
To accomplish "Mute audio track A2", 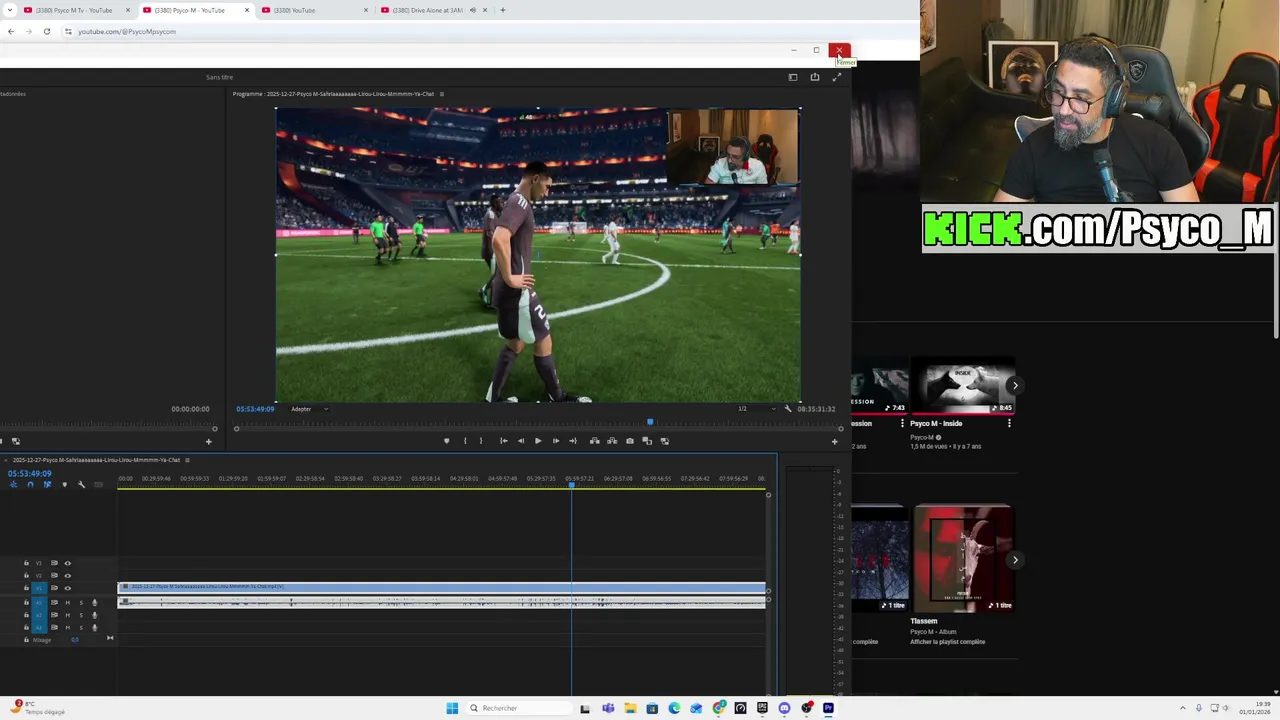I will [68, 615].
